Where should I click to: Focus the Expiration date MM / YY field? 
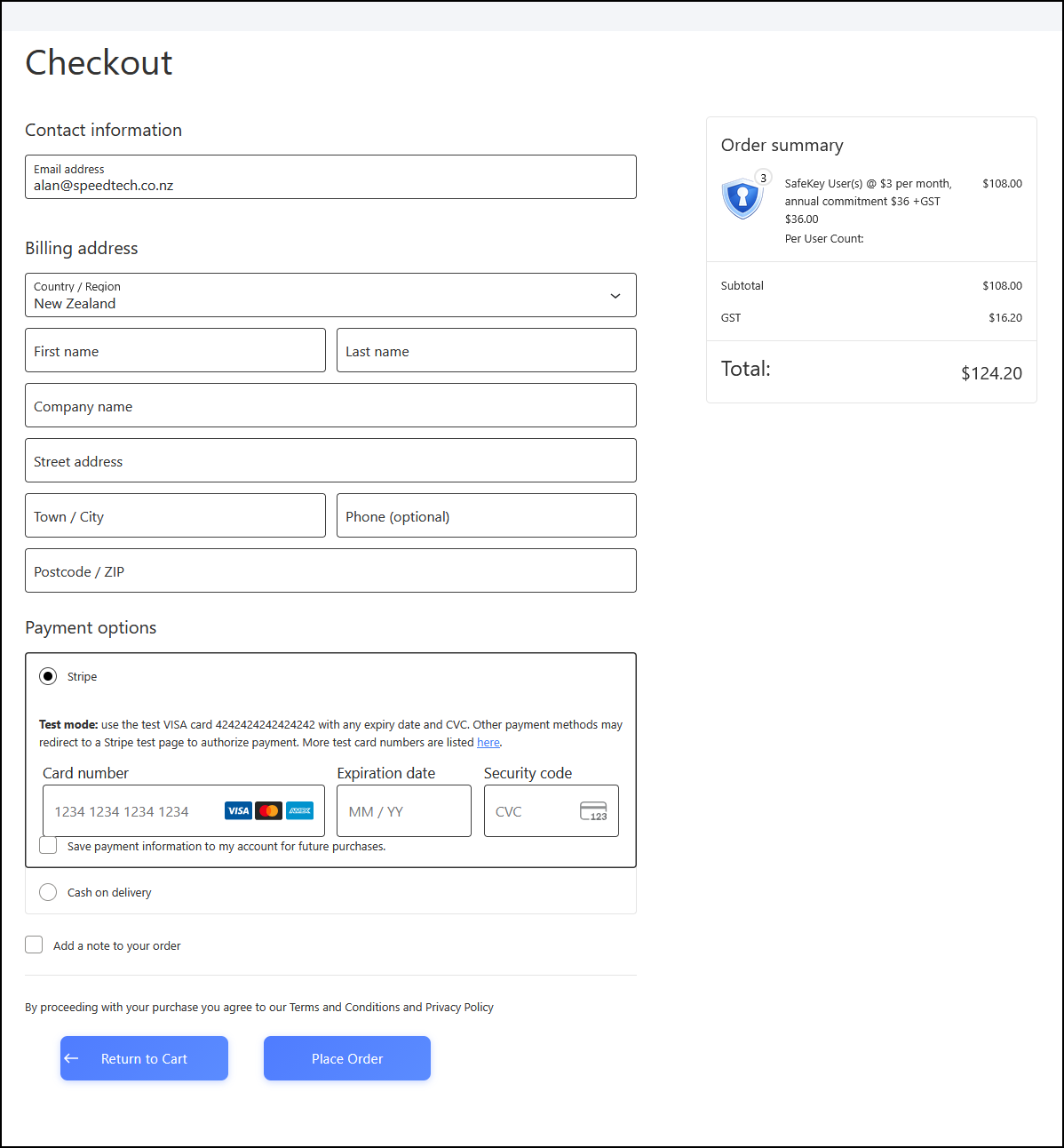pyautogui.click(x=403, y=811)
